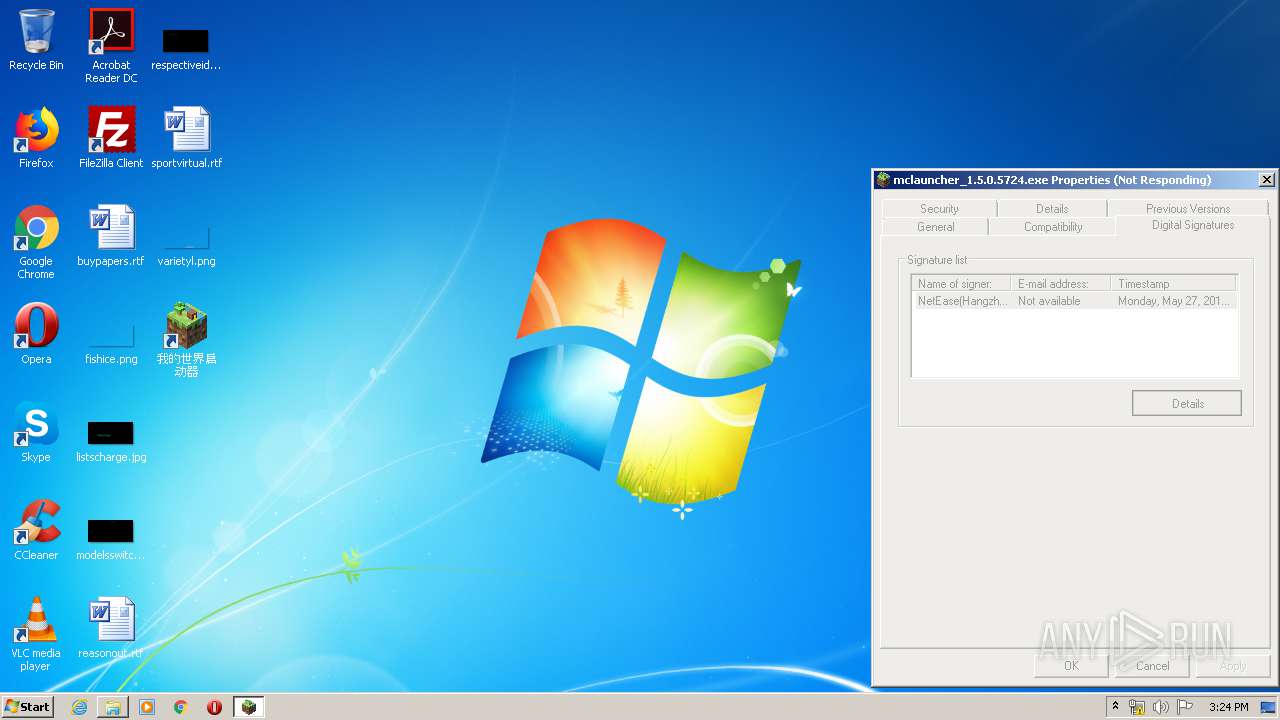Click Cancel in Properties dialog

coord(1152,666)
